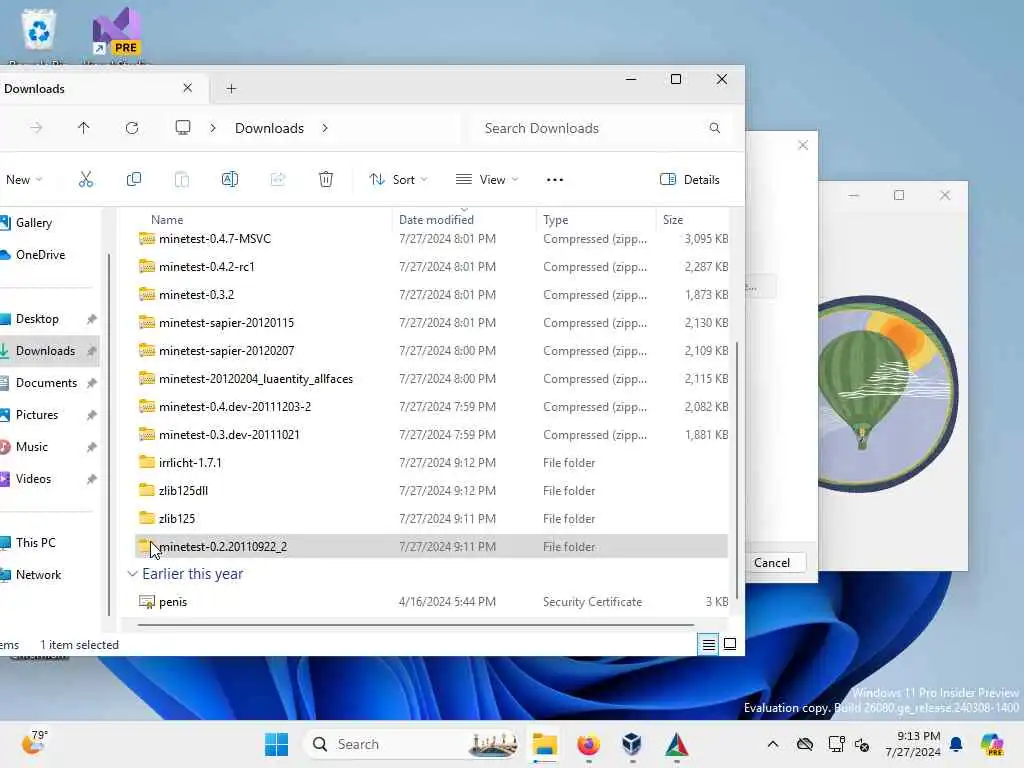Click the Search Downloads input field
The height and width of the screenshot is (768, 1024).
click(x=601, y=128)
